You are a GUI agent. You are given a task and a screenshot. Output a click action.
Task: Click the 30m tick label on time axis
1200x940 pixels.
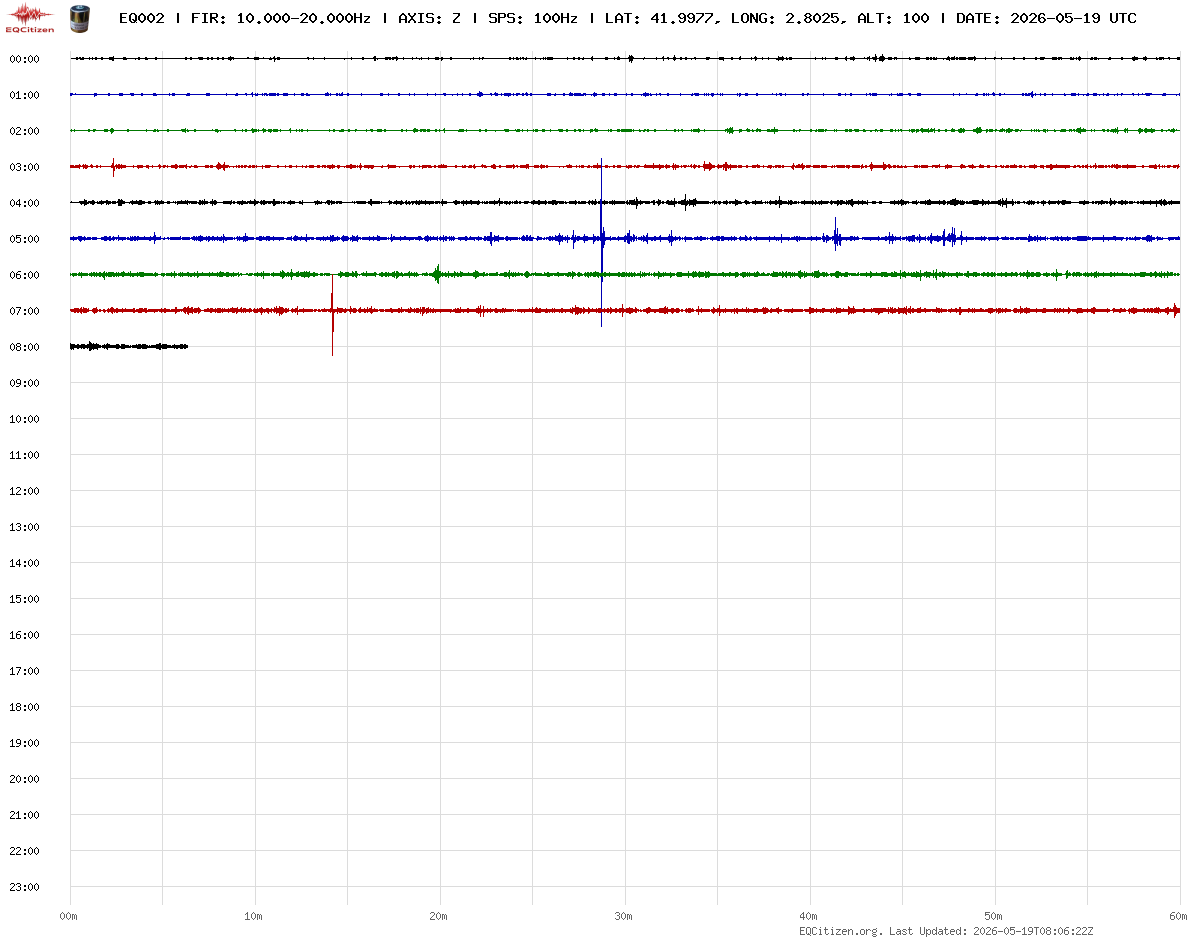point(623,916)
